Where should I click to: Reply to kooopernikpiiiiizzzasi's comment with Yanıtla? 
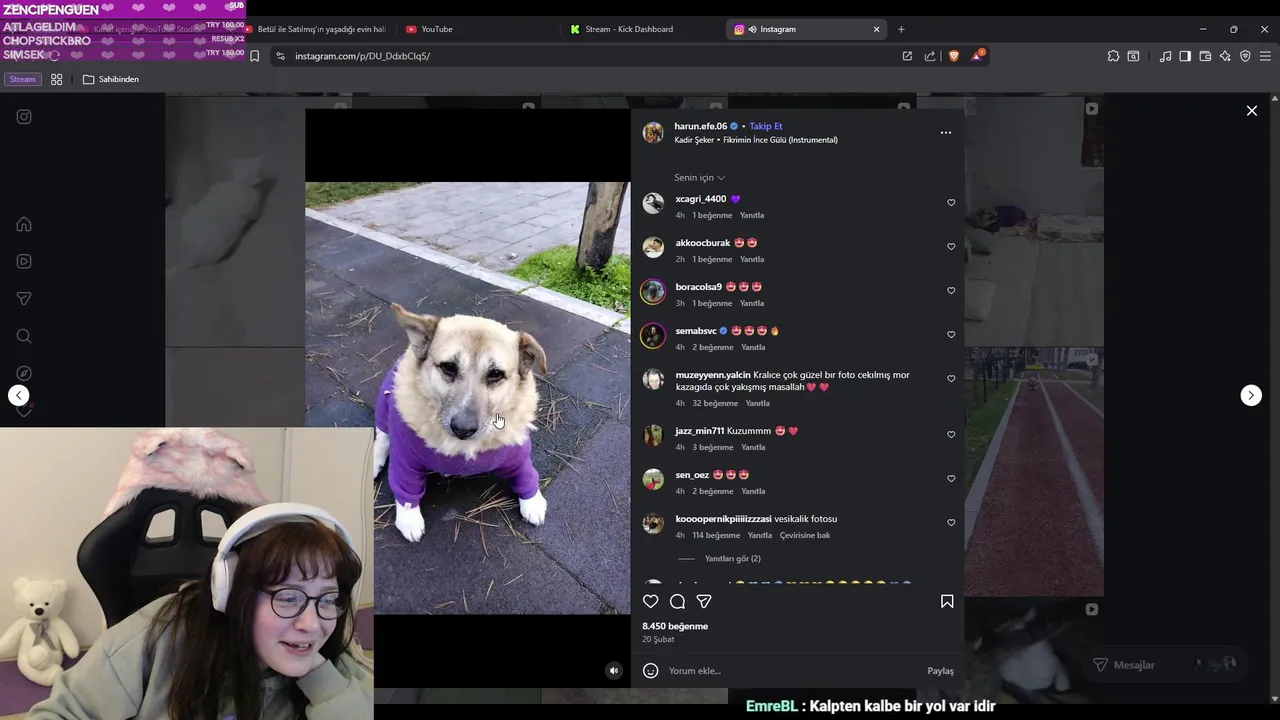[x=760, y=535]
